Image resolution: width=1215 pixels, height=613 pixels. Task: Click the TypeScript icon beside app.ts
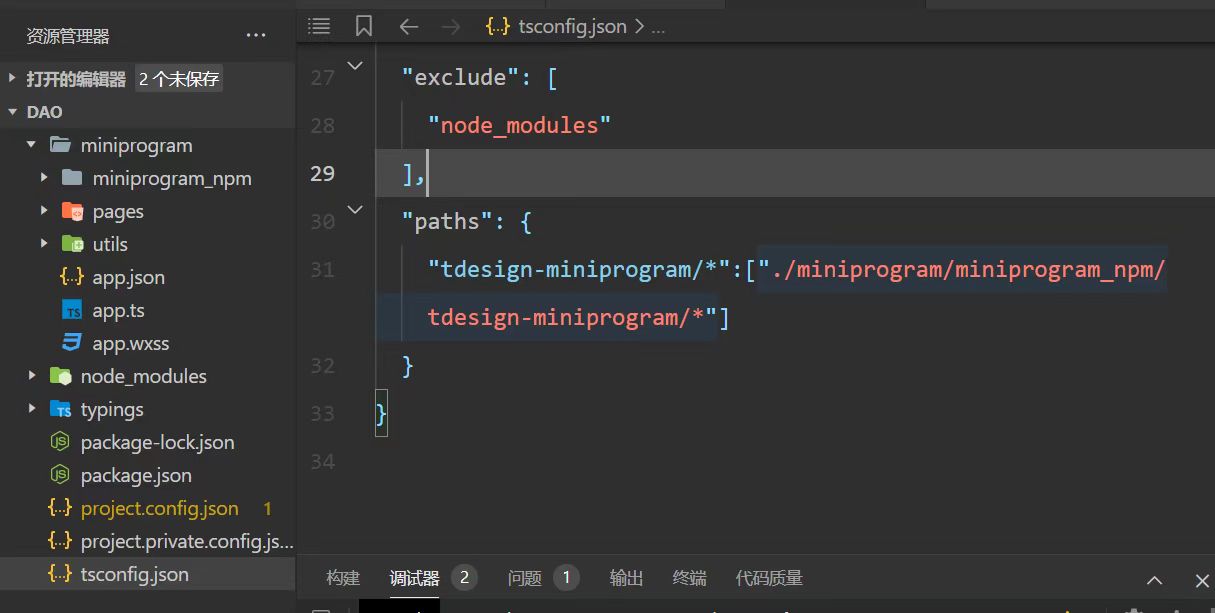point(71,310)
